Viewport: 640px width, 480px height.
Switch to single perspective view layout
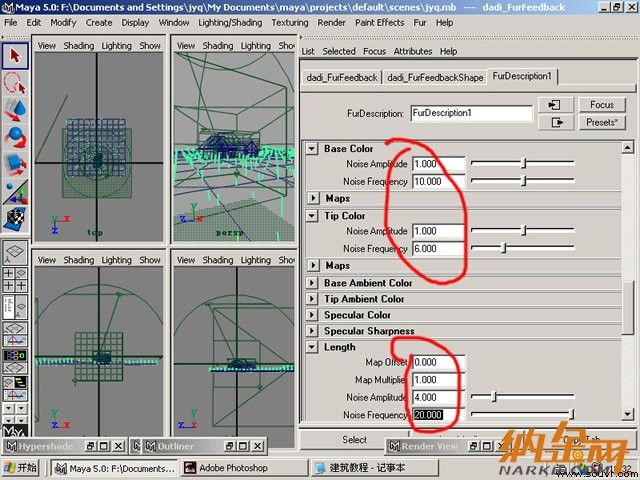pos(15,253)
